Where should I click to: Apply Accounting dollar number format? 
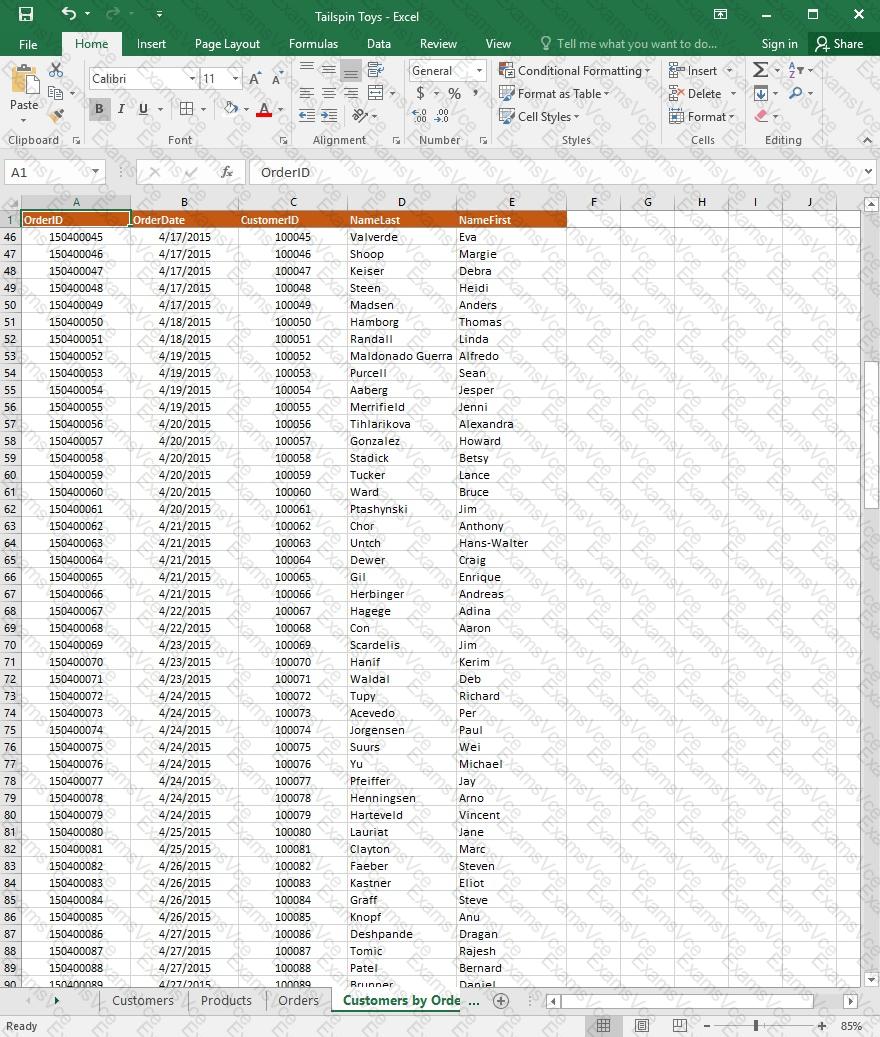420,93
